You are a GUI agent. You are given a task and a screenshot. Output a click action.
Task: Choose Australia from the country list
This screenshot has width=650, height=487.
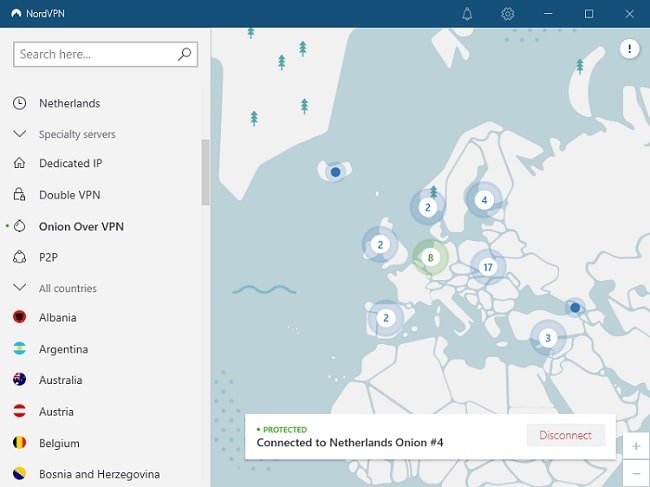coord(61,380)
